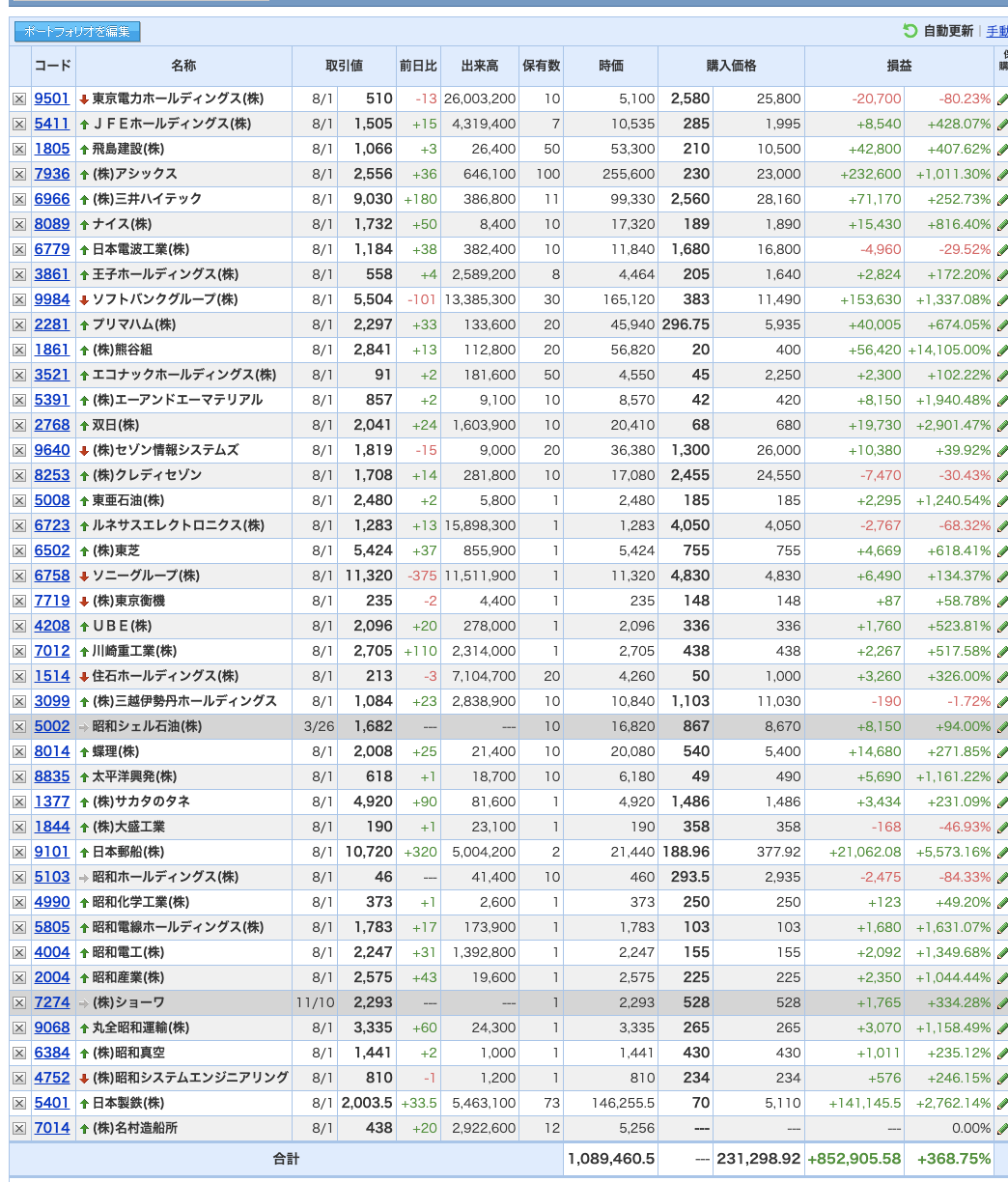Delete the 三井ハイテック row with X icon
The width and height of the screenshot is (1008, 1182).
click(x=19, y=199)
